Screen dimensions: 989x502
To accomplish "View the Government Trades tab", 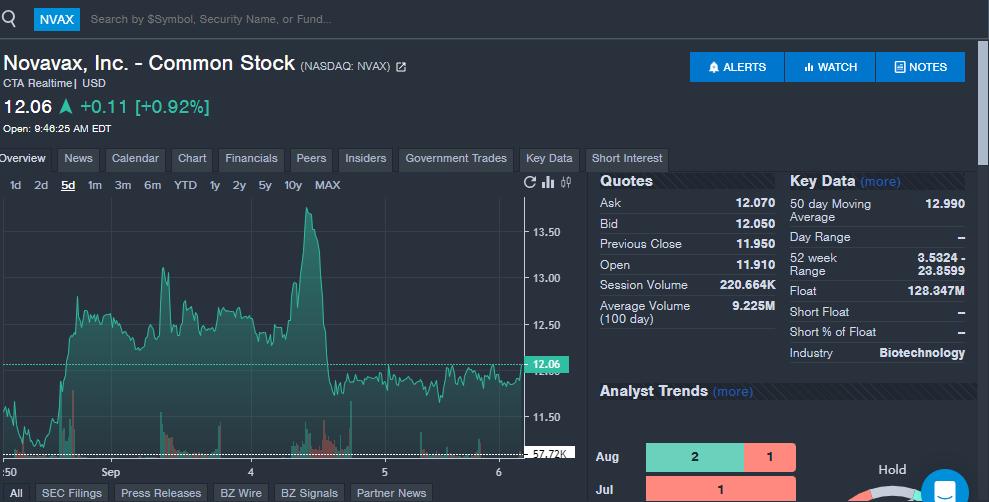I will [456, 159].
